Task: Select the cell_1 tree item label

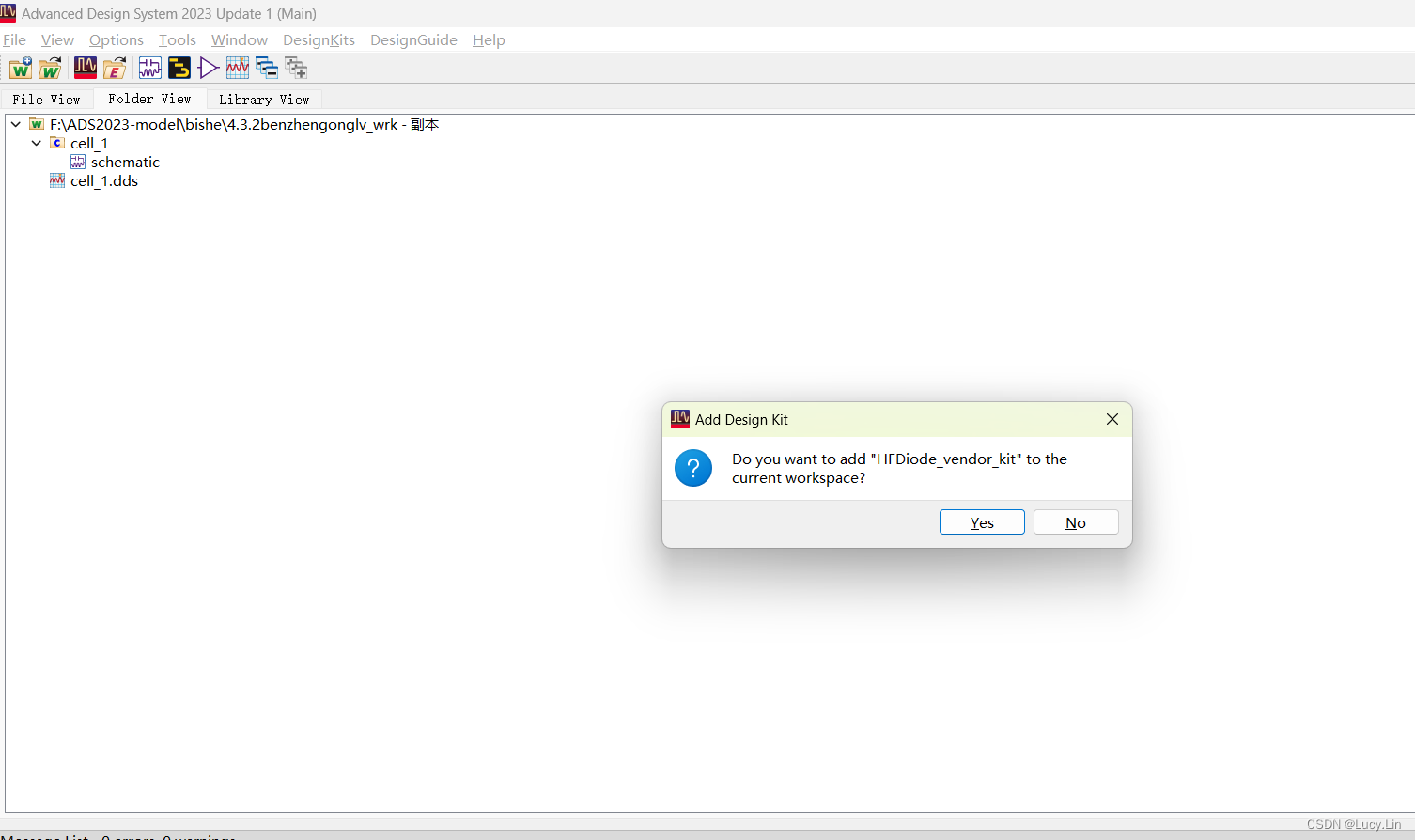Action: tap(89, 143)
